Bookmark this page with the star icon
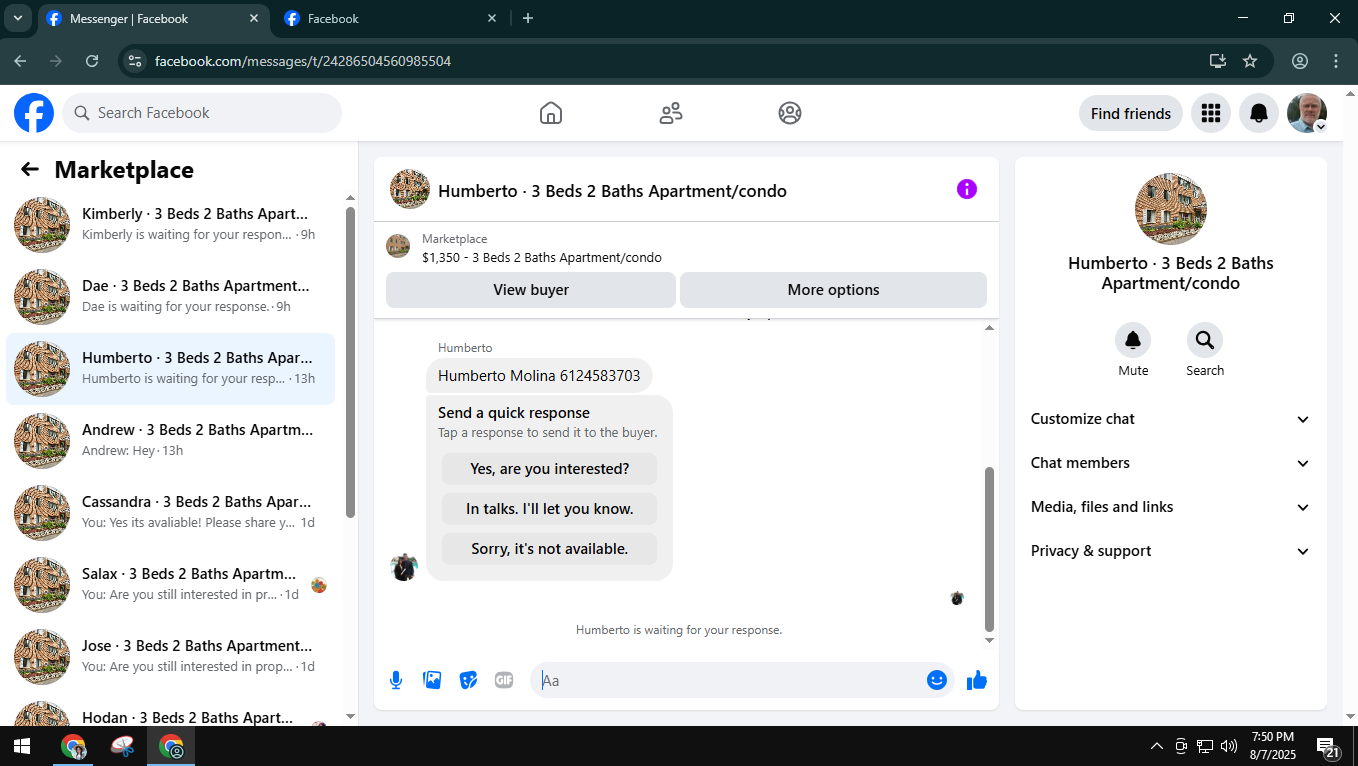Image resolution: width=1358 pixels, height=766 pixels. [1250, 61]
